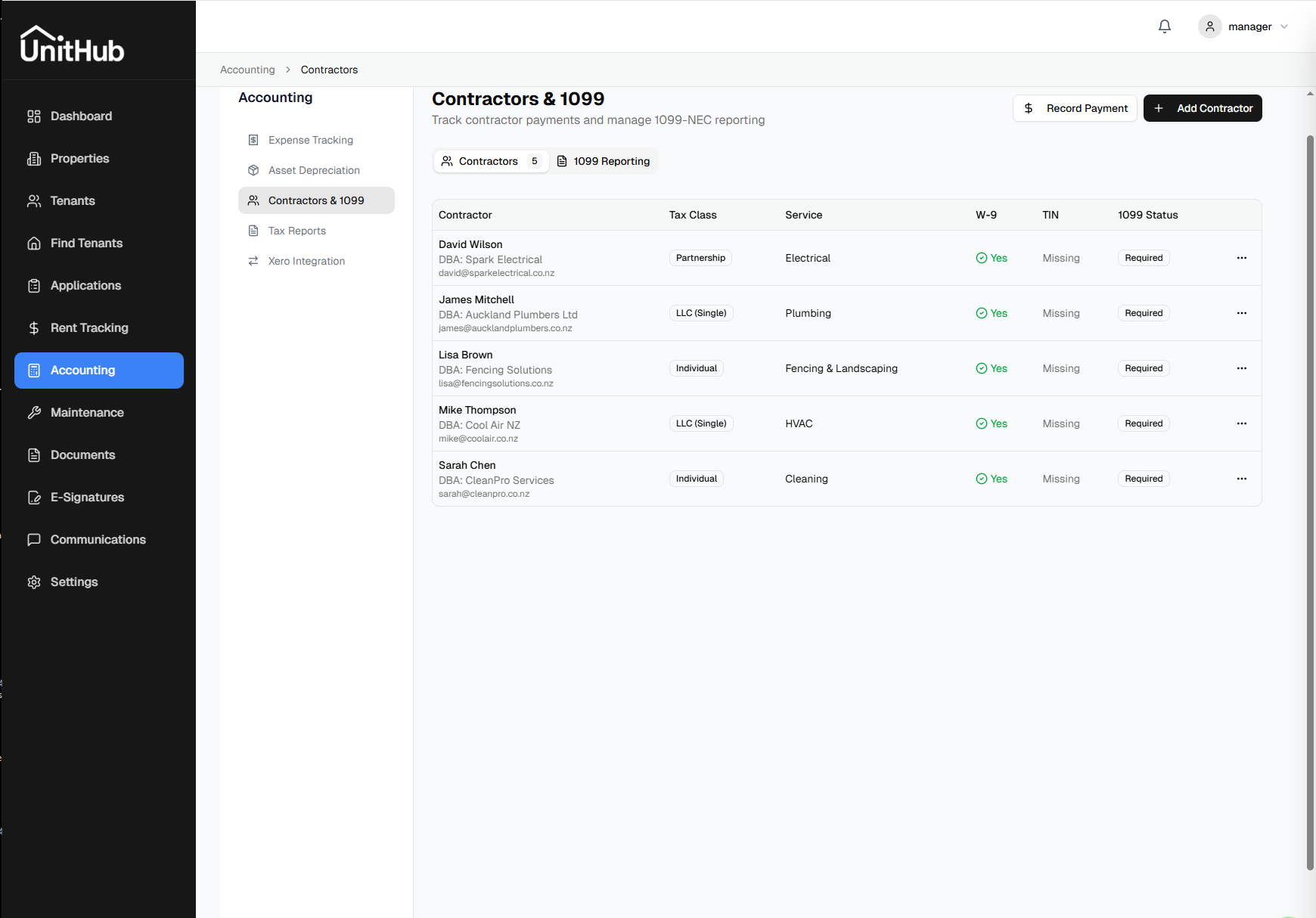Click the Tenants people icon in the sidebar
The width and height of the screenshot is (1316, 918).
coord(34,201)
